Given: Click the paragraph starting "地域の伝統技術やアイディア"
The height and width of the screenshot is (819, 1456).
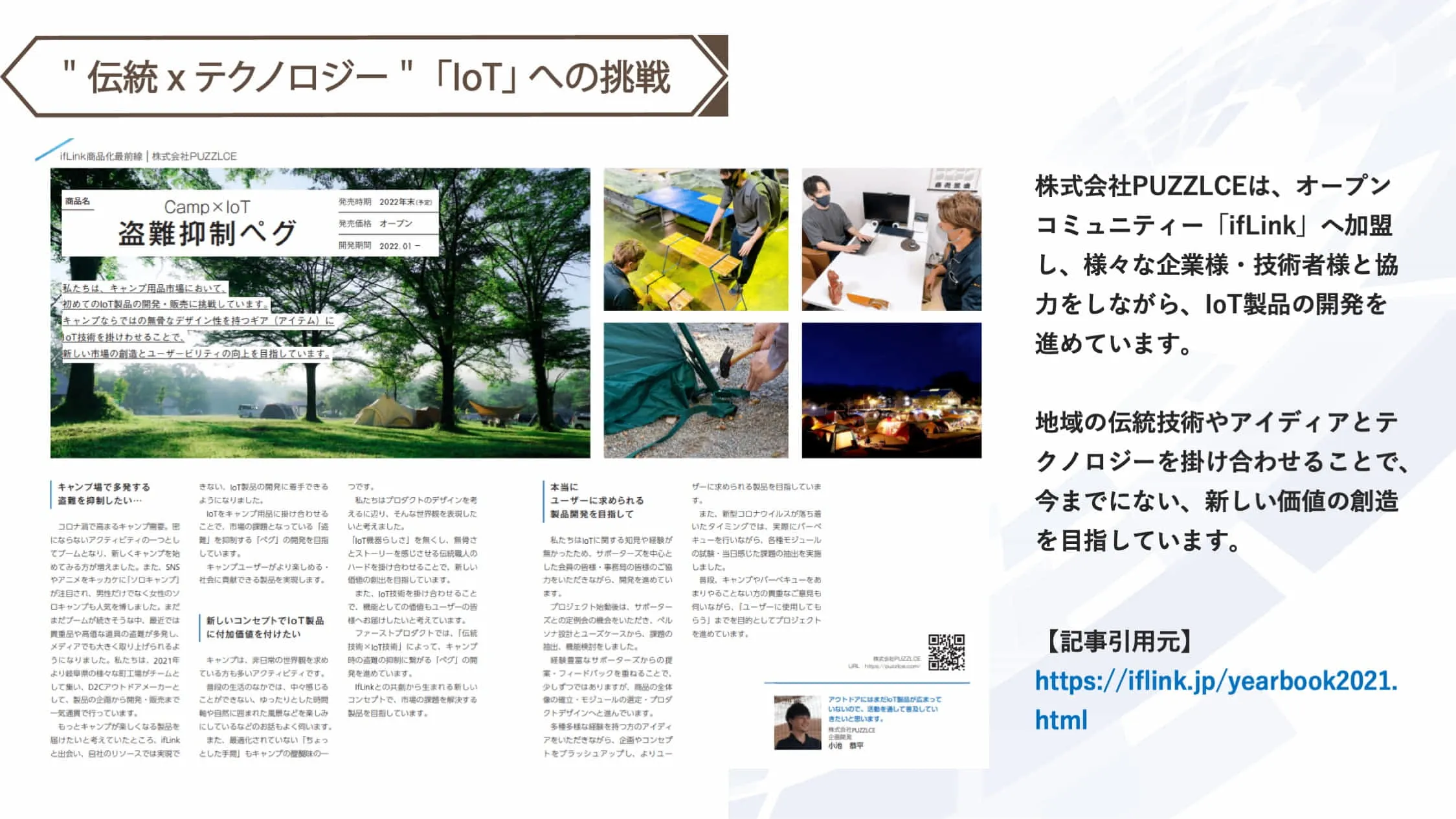Looking at the screenshot, I should click(1221, 481).
